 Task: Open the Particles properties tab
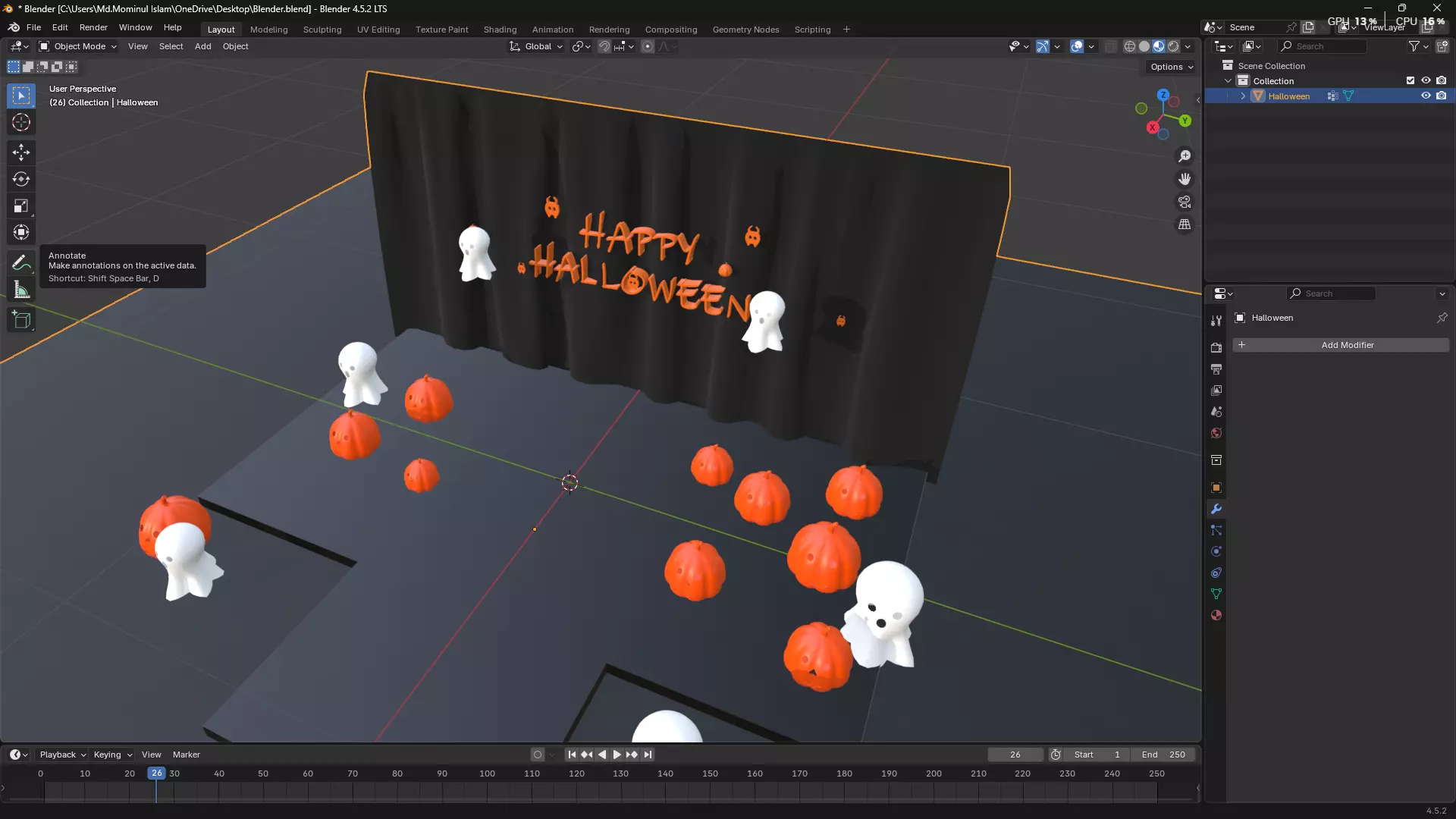coord(1216,530)
